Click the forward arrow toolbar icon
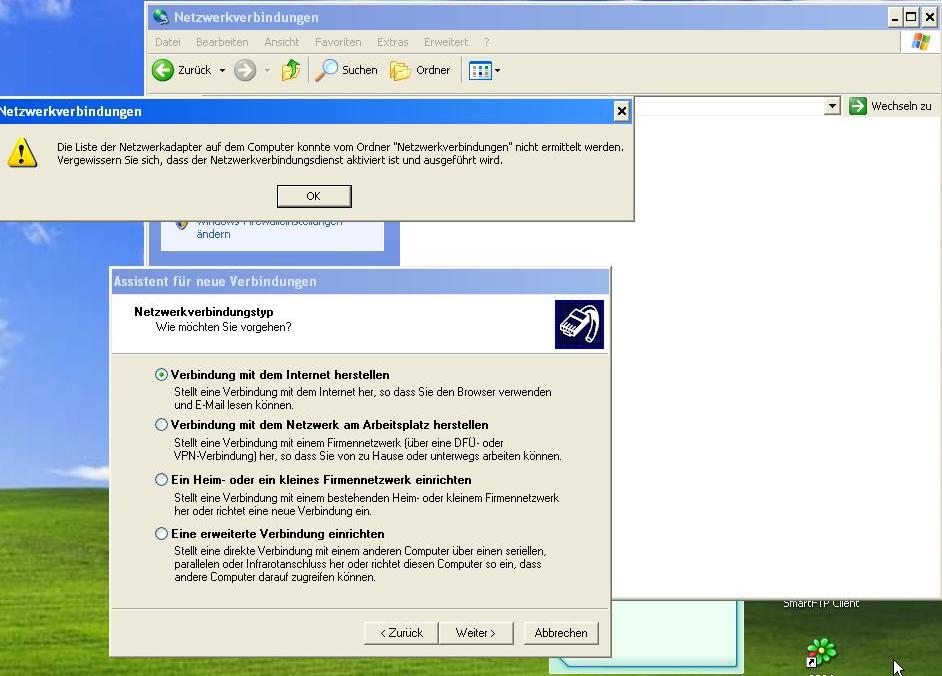Image resolution: width=942 pixels, height=676 pixels. (245, 70)
